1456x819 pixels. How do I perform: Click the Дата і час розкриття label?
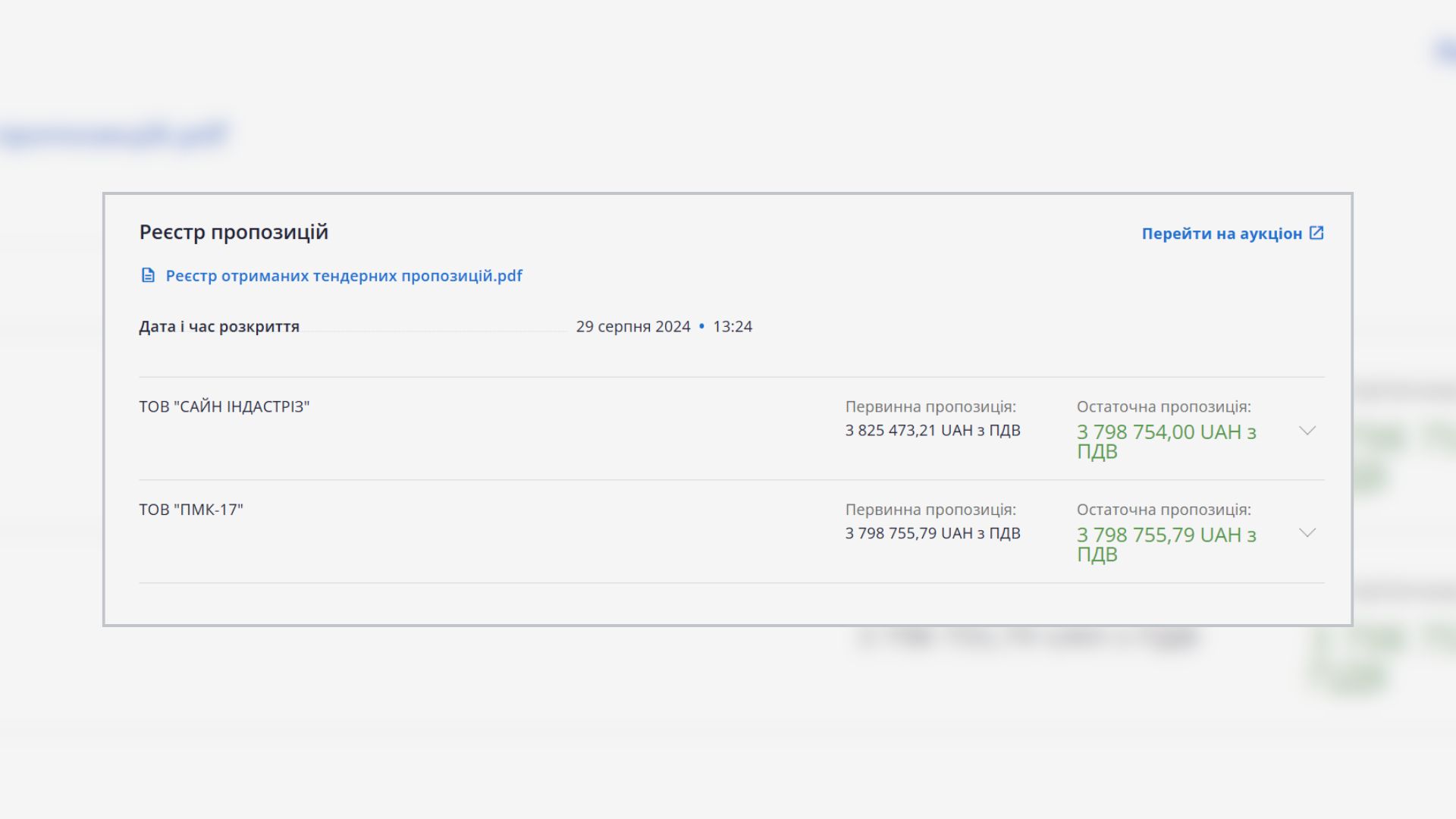(219, 327)
